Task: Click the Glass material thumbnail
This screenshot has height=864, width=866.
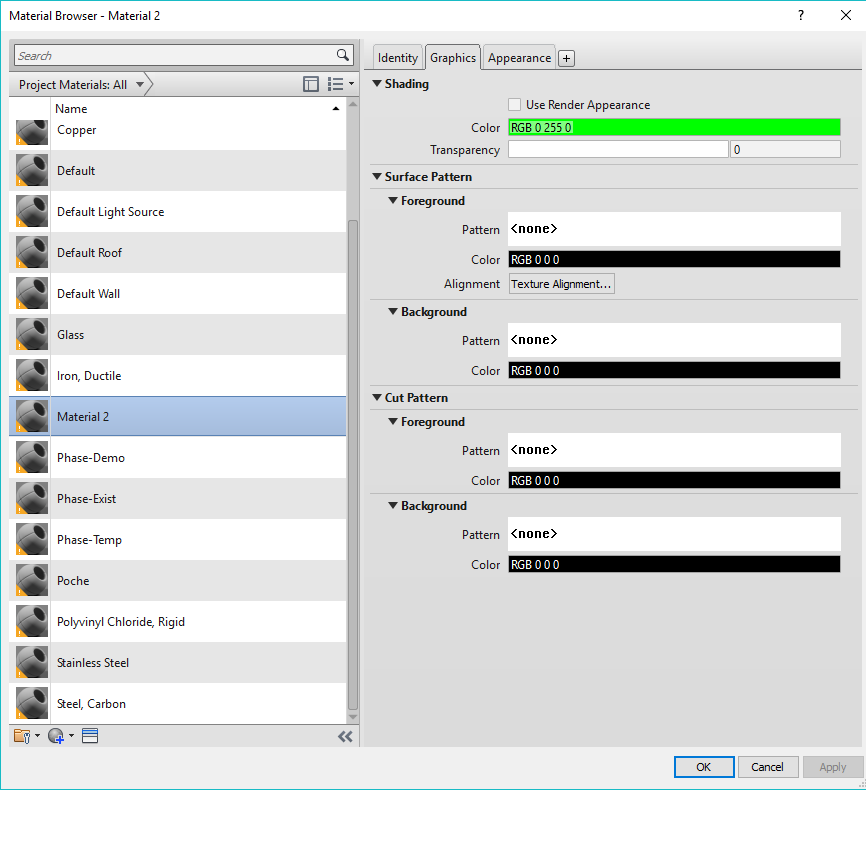Action: (x=31, y=334)
